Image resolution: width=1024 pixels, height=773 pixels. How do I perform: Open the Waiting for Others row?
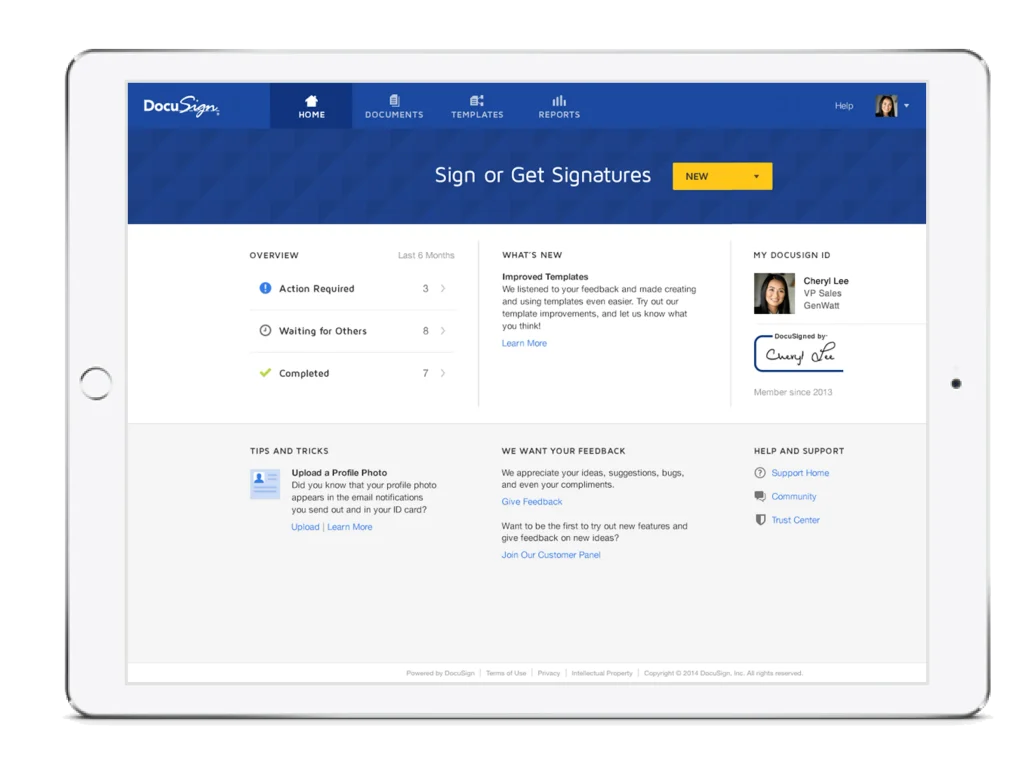point(352,331)
